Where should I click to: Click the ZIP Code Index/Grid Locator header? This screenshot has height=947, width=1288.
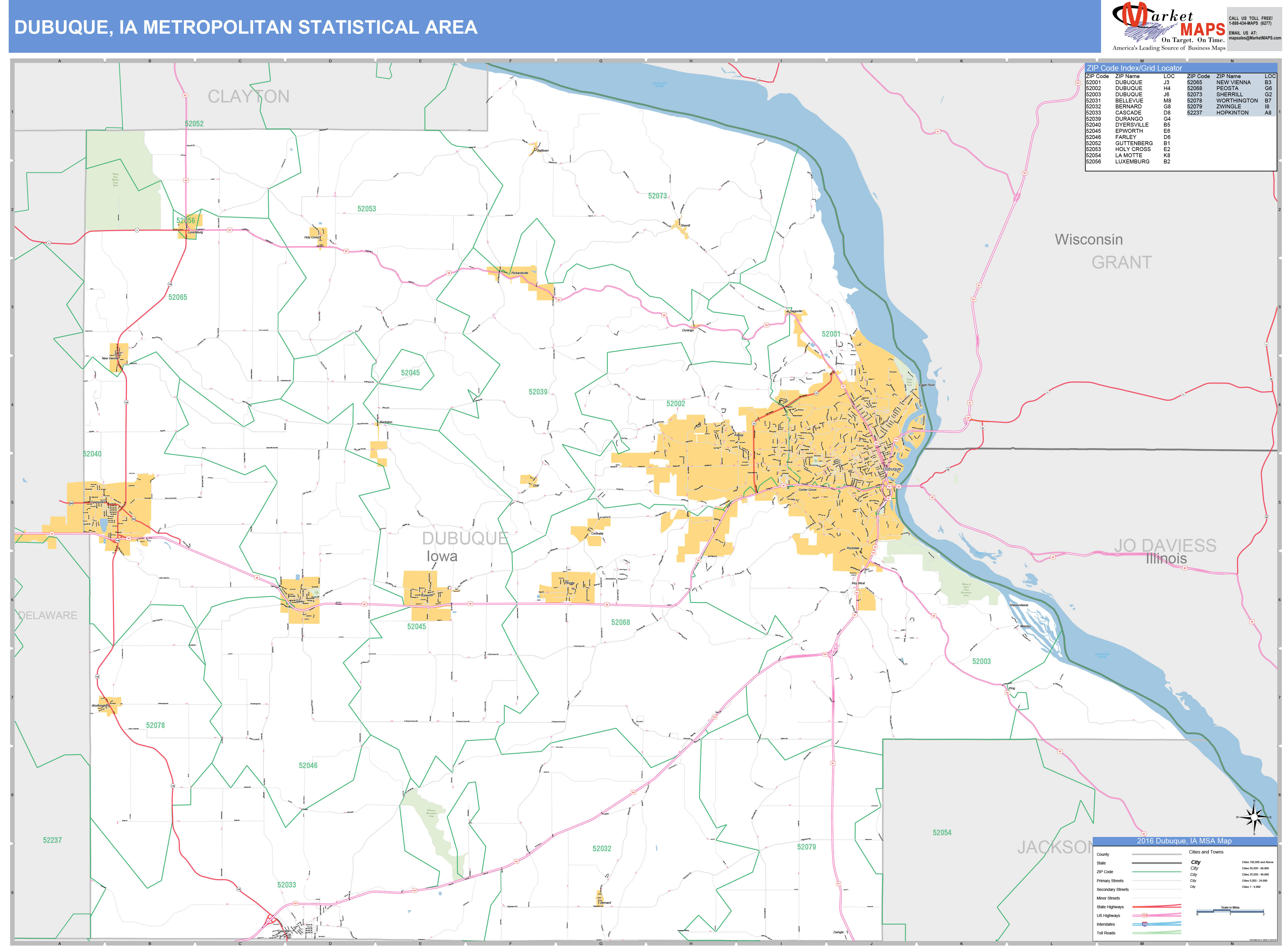tap(1134, 68)
